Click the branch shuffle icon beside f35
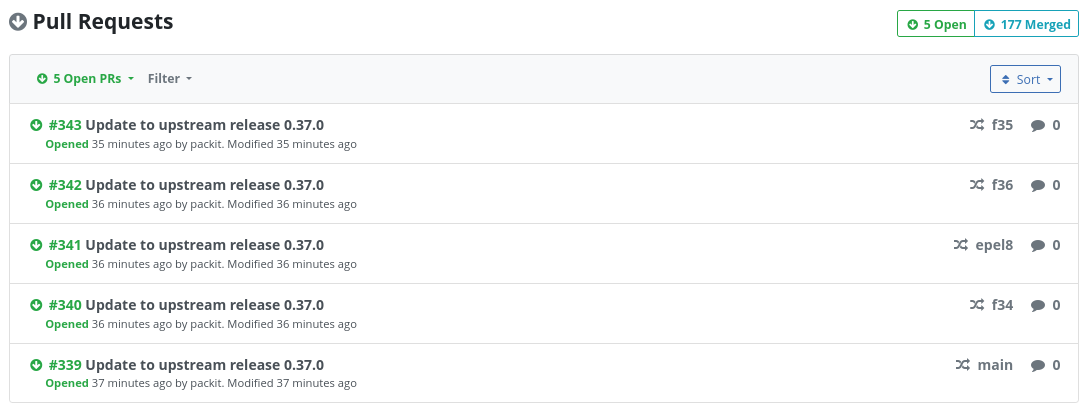1089x420 pixels. tap(976, 126)
